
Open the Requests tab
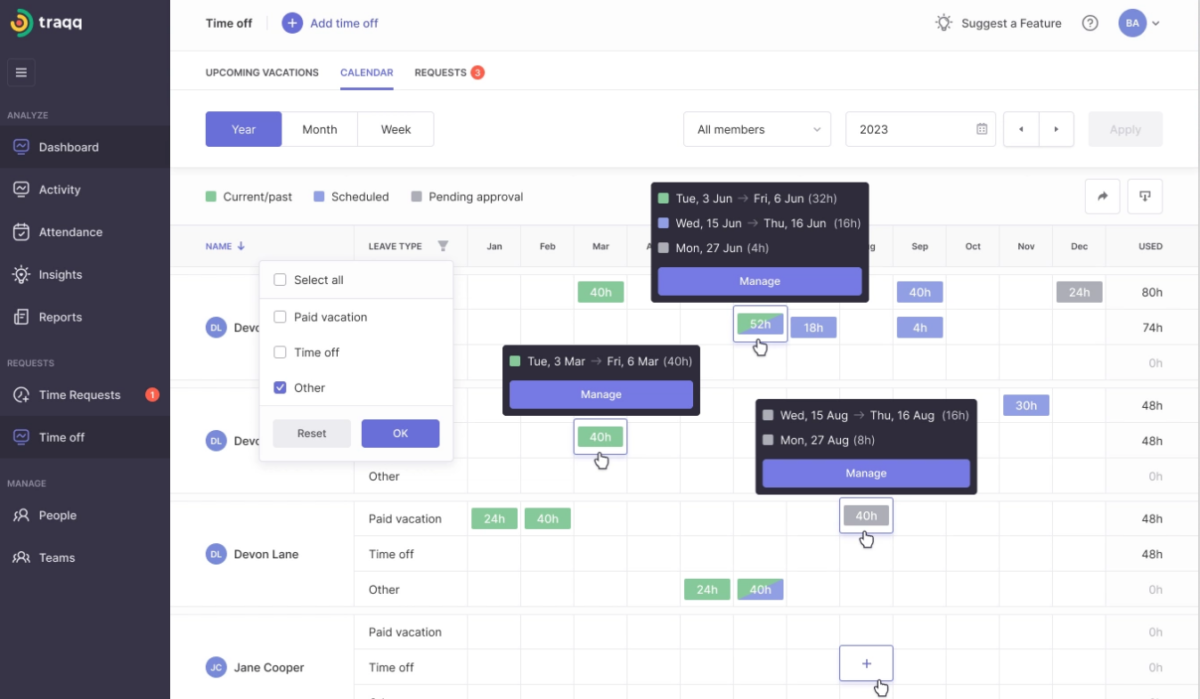click(x=441, y=73)
